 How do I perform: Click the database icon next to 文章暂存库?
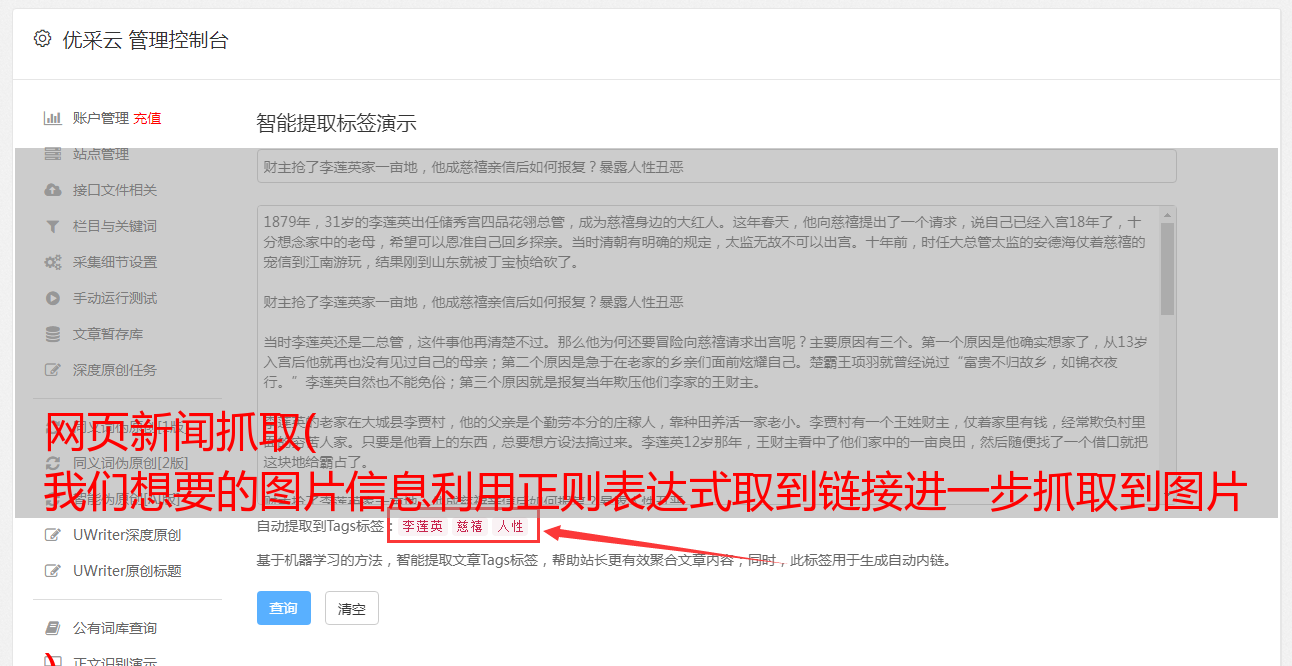pos(53,334)
